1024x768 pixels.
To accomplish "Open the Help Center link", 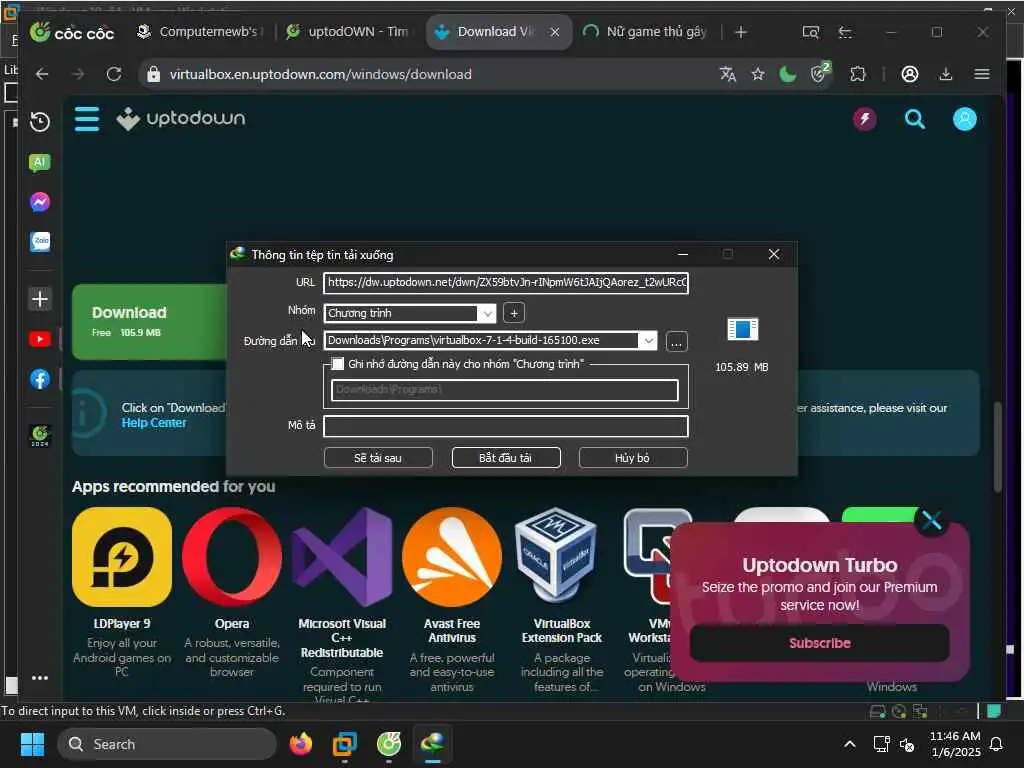I will [154, 423].
